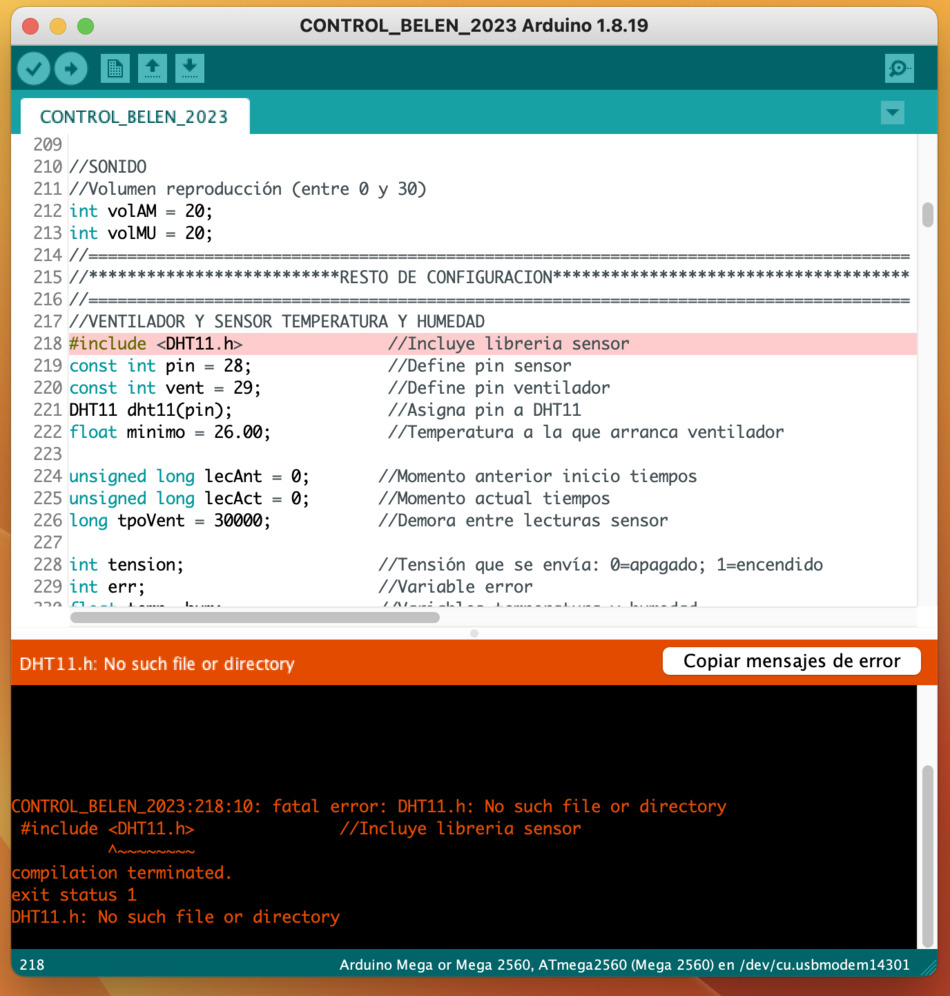Click line 'int volAM = 20;'
This screenshot has height=996, width=950.
pyautogui.click(x=141, y=211)
